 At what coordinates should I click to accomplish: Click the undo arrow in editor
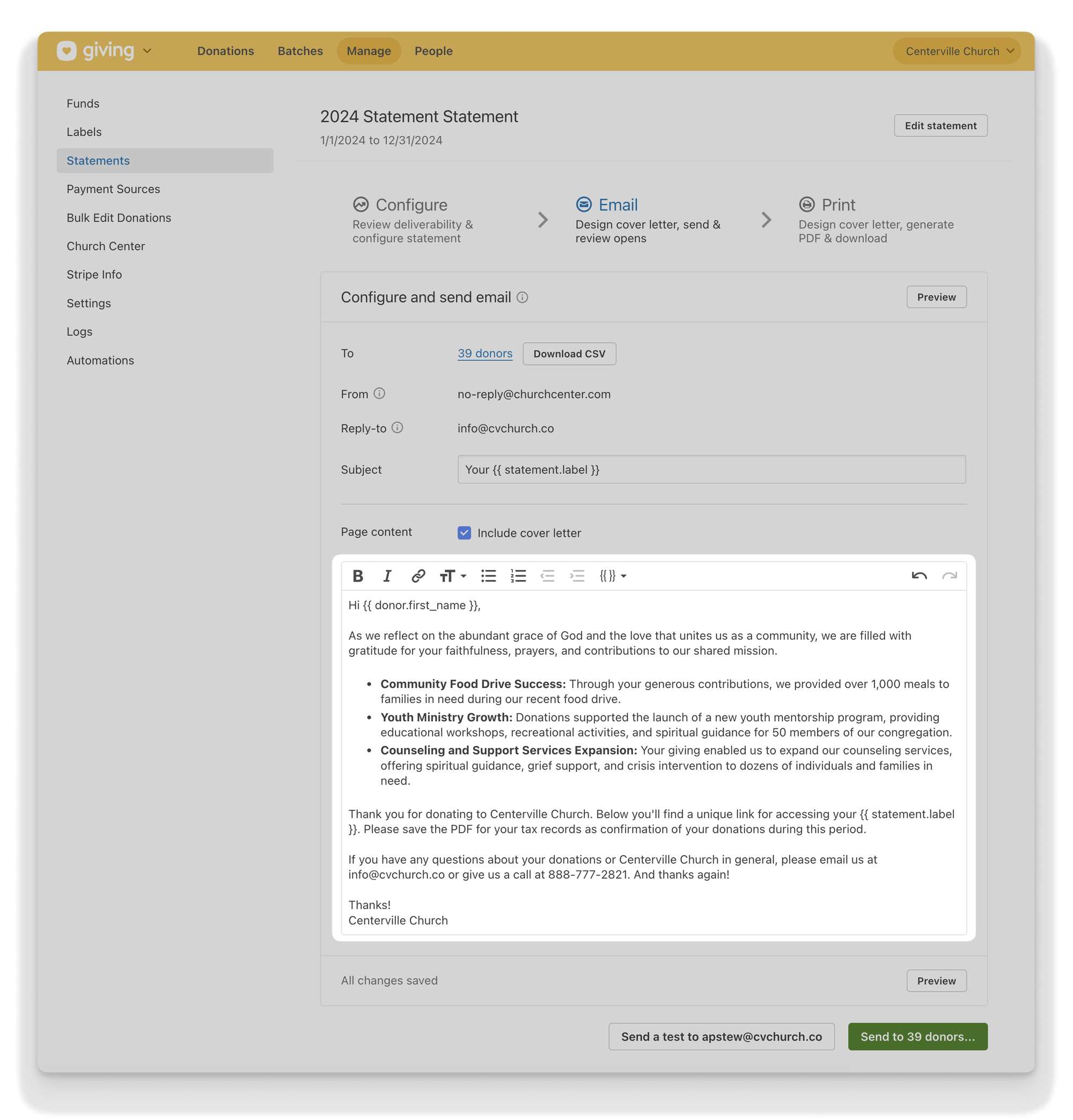click(918, 576)
